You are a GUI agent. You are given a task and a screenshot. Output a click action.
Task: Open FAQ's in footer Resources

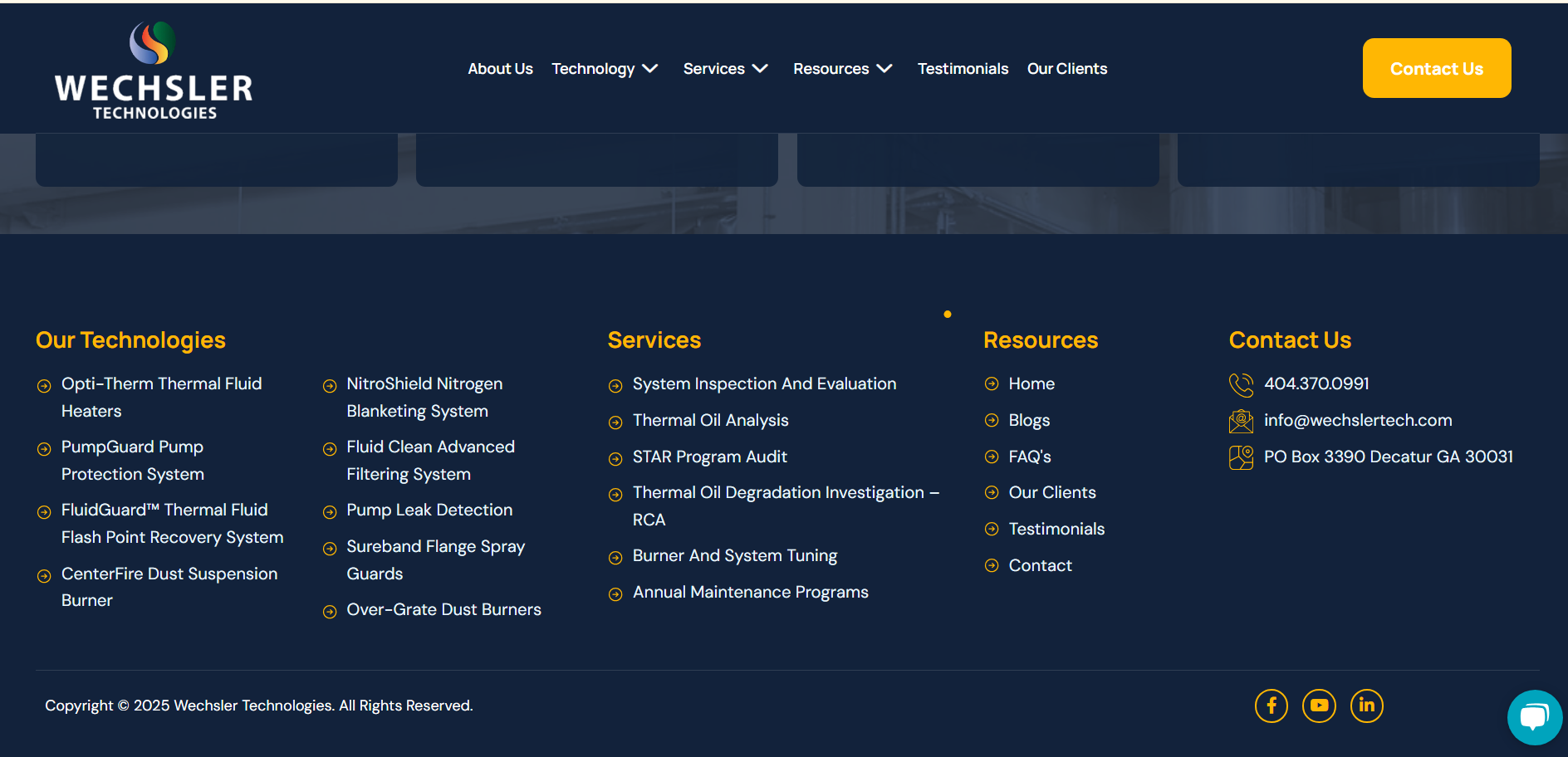pyautogui.click(x=1030, y=457)
